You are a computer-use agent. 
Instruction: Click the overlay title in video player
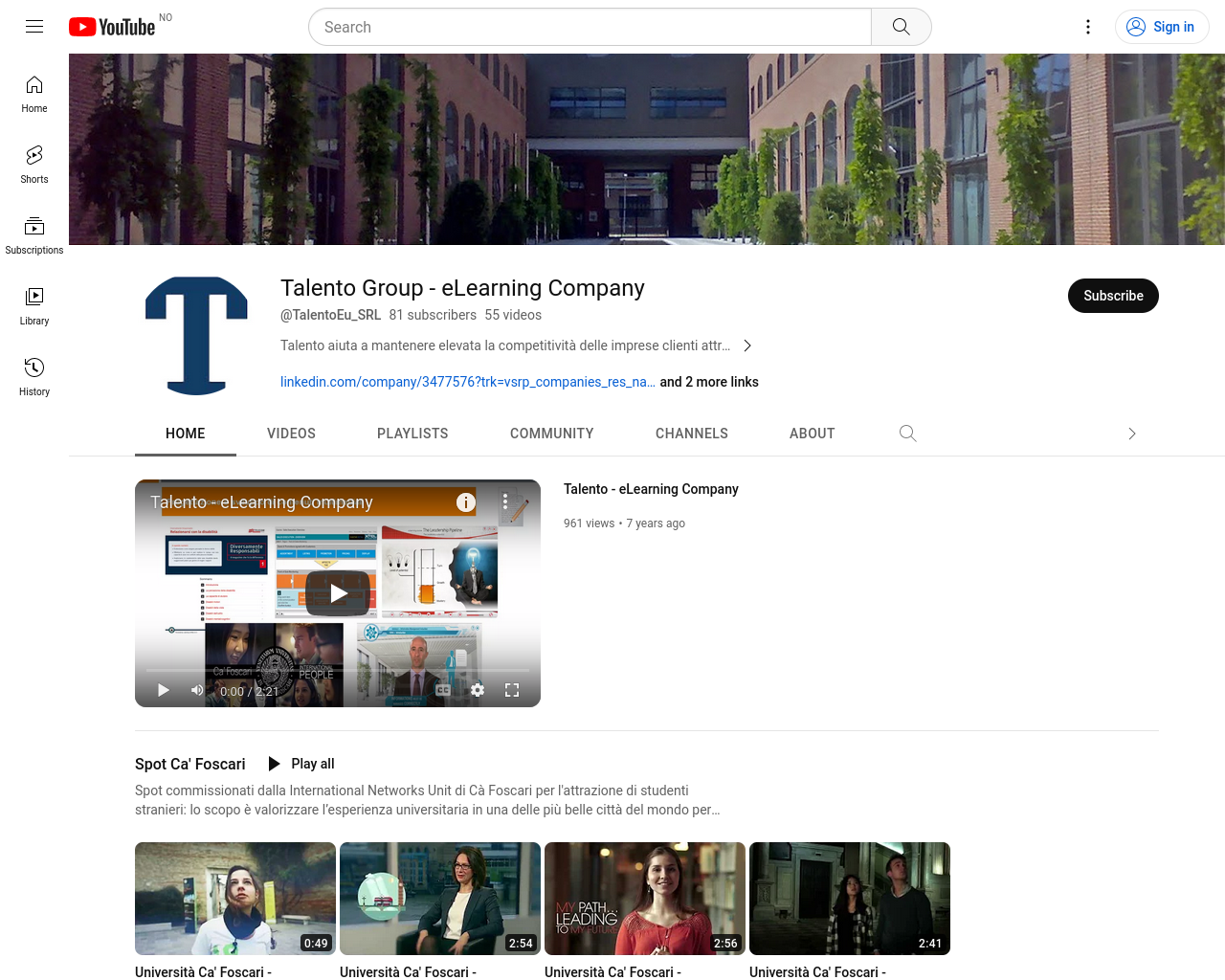click(261, 502)
